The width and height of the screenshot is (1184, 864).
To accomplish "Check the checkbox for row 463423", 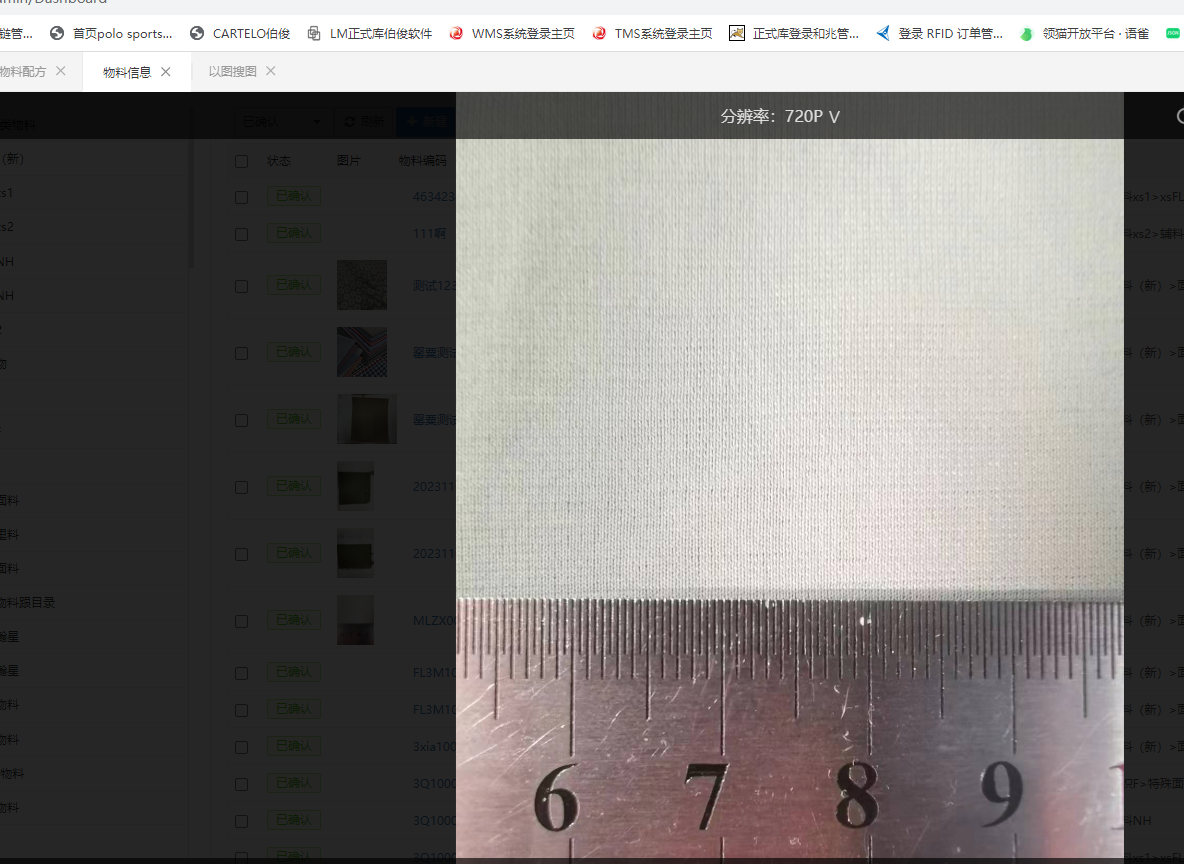I will click(242, 197).
